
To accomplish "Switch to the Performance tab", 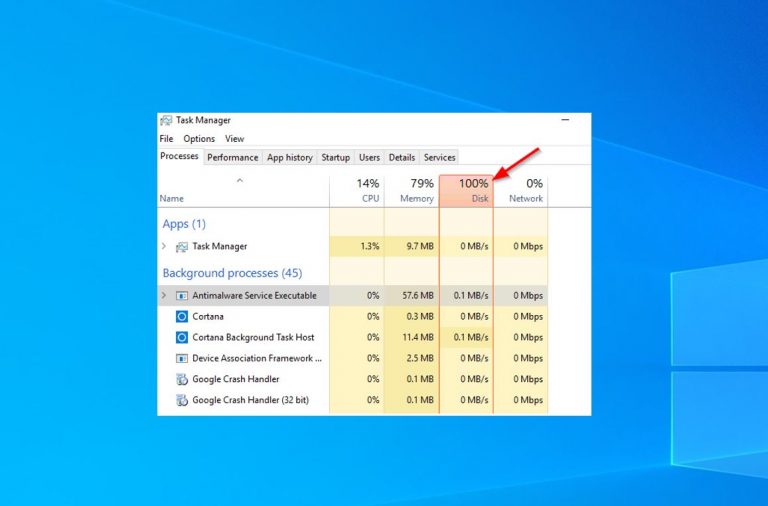I will (233, 157).
